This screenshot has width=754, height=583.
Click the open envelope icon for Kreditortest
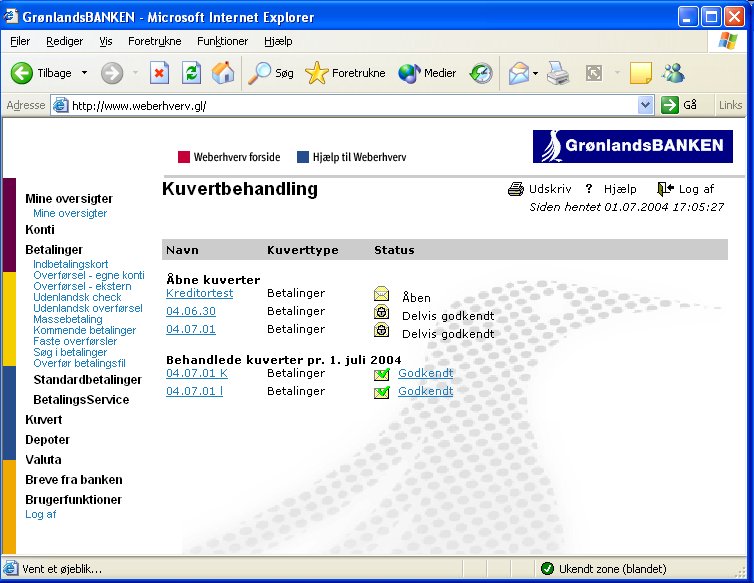[381, 293]
